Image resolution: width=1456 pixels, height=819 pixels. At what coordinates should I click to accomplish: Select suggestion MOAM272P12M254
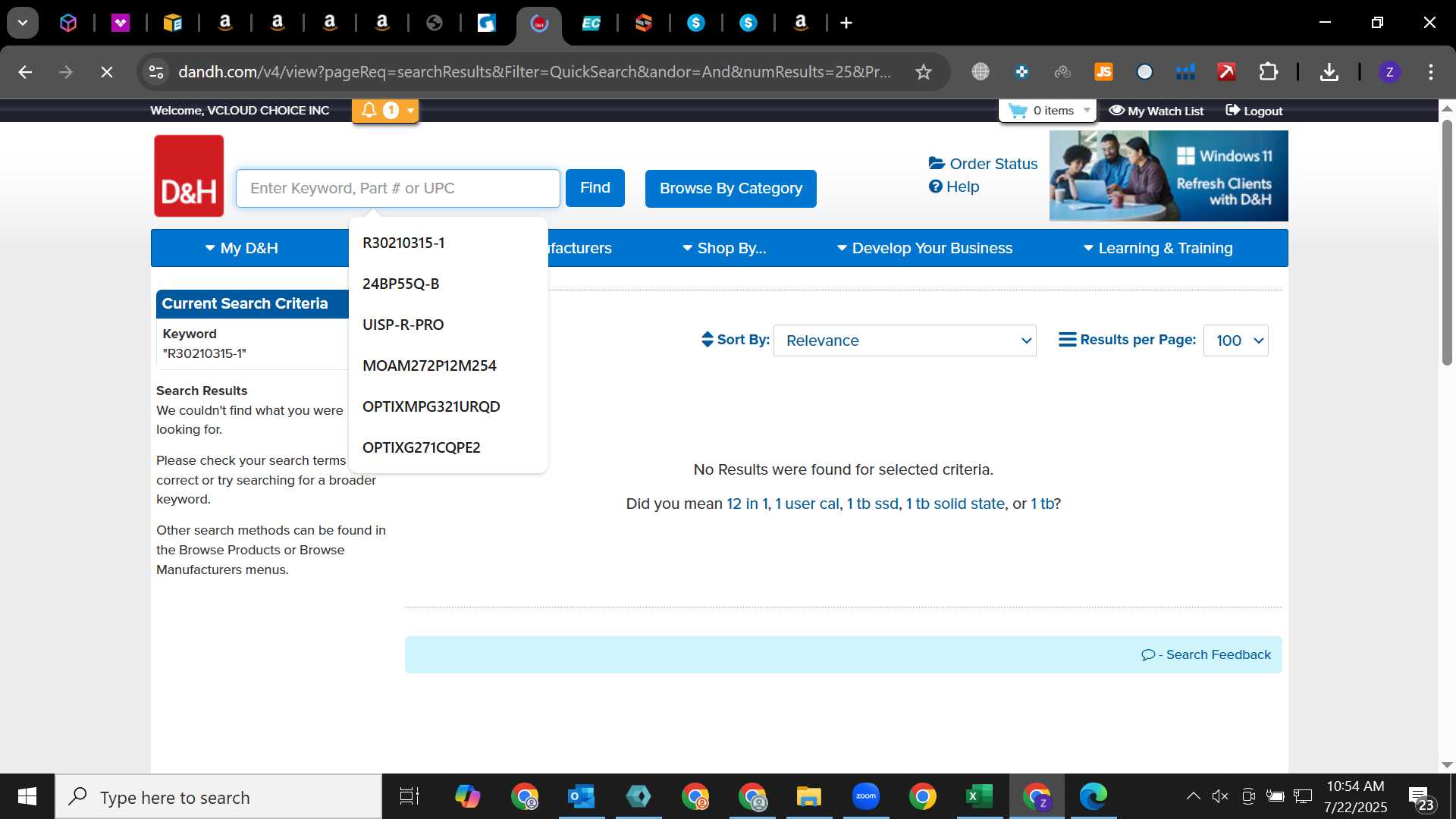(x=448, y=366)
